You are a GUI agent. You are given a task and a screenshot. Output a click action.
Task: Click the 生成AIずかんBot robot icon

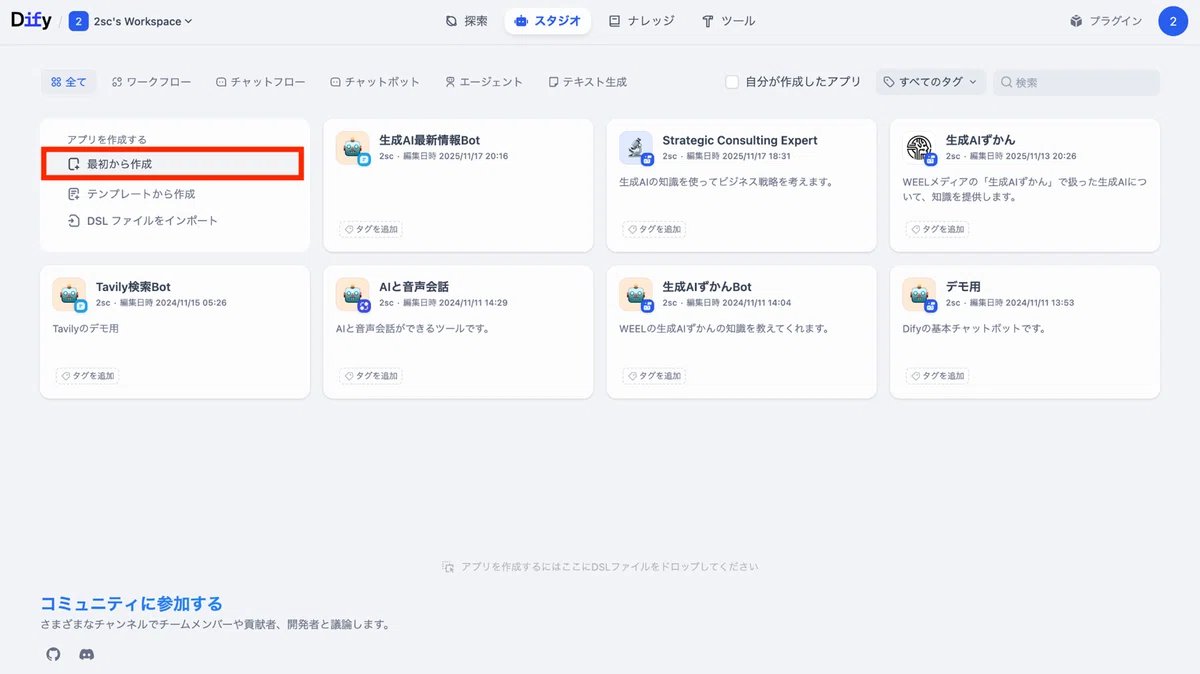click(x=635, y=294)
